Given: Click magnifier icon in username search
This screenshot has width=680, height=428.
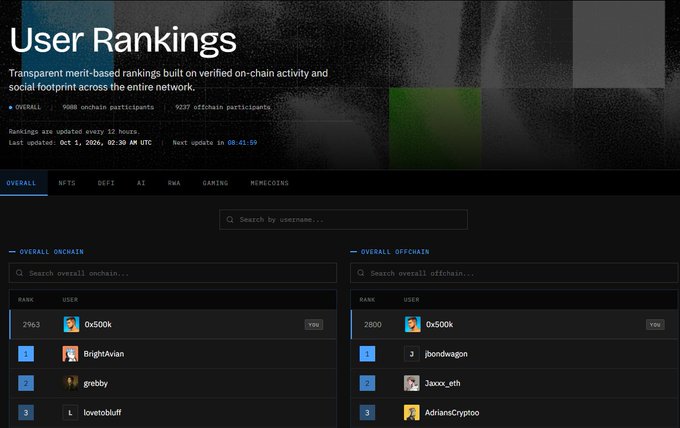Looking at the screenshot, I should click(230, 219).
